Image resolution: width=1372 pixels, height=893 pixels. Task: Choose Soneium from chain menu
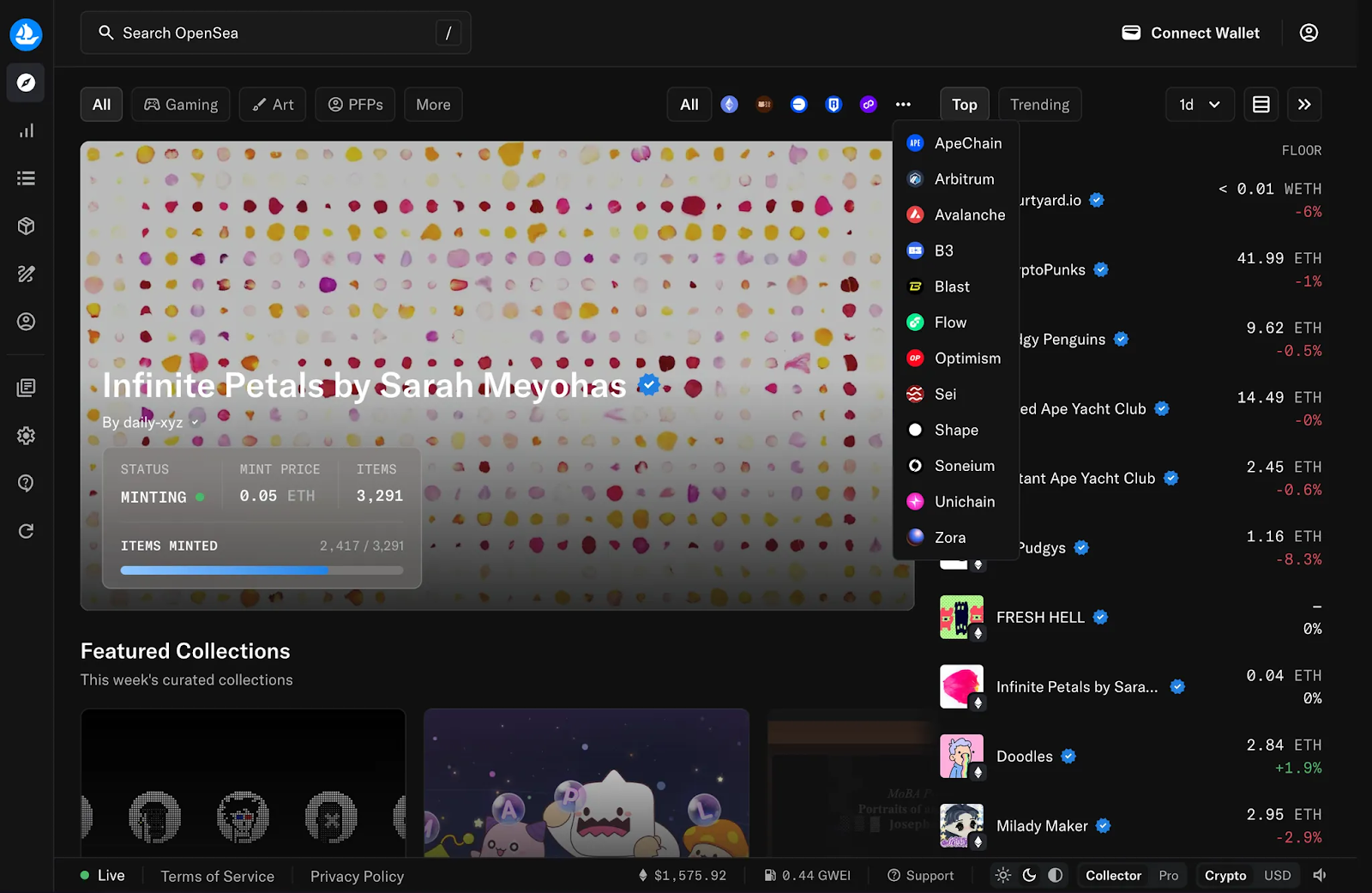point(955,466)
